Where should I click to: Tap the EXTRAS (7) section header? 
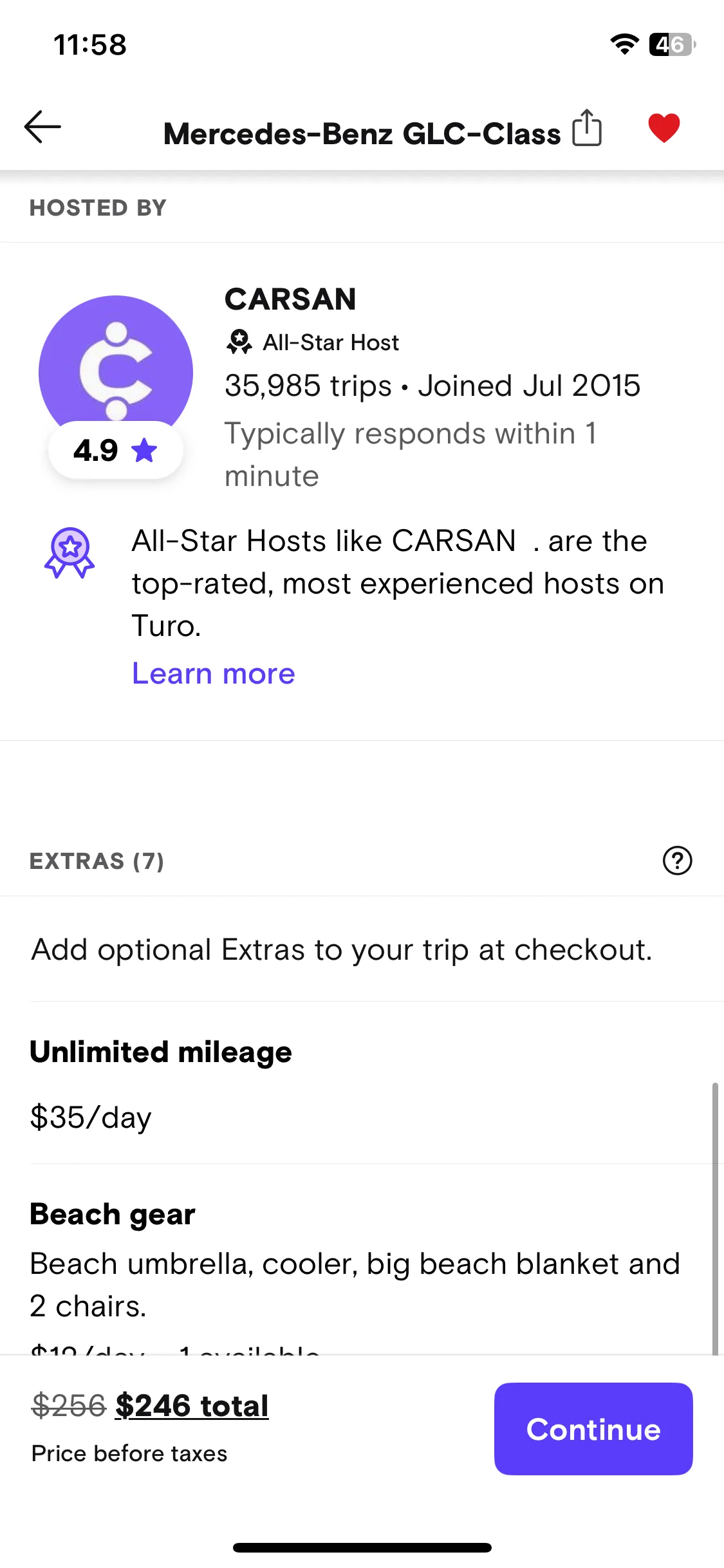click(97, 861)
